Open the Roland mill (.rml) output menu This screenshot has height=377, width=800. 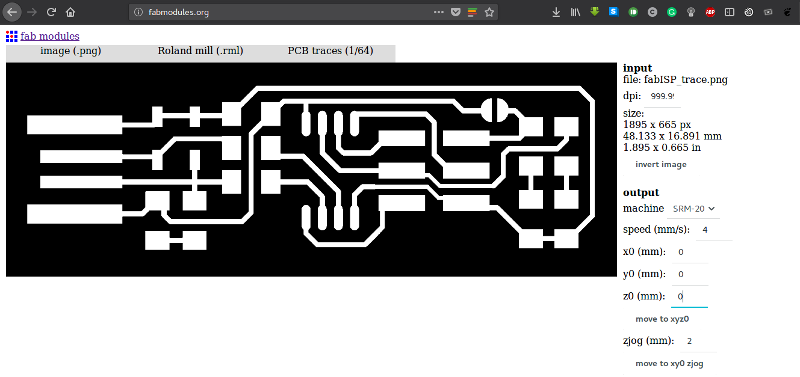click(x=201, y=51)
